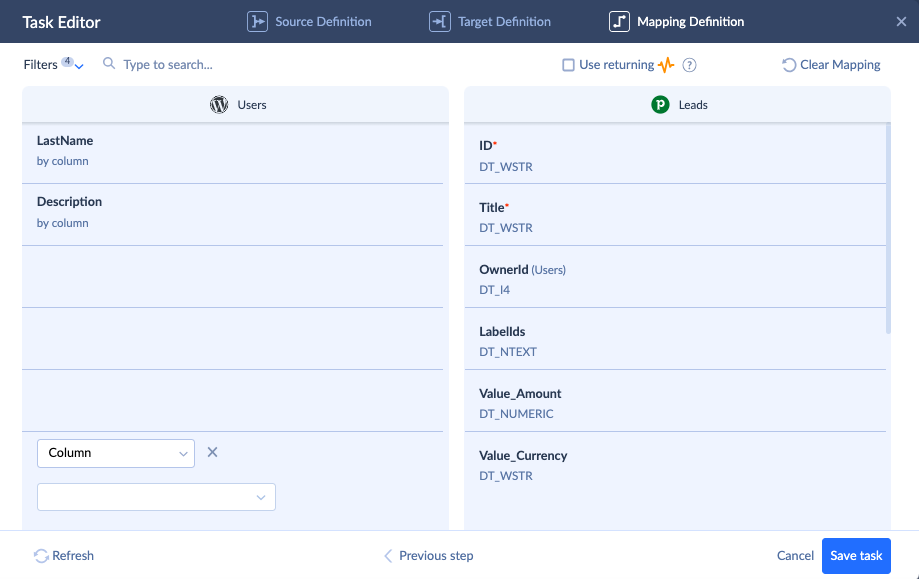Click the Leads target header label
This screenshot has width=919, height=579.
693,105
